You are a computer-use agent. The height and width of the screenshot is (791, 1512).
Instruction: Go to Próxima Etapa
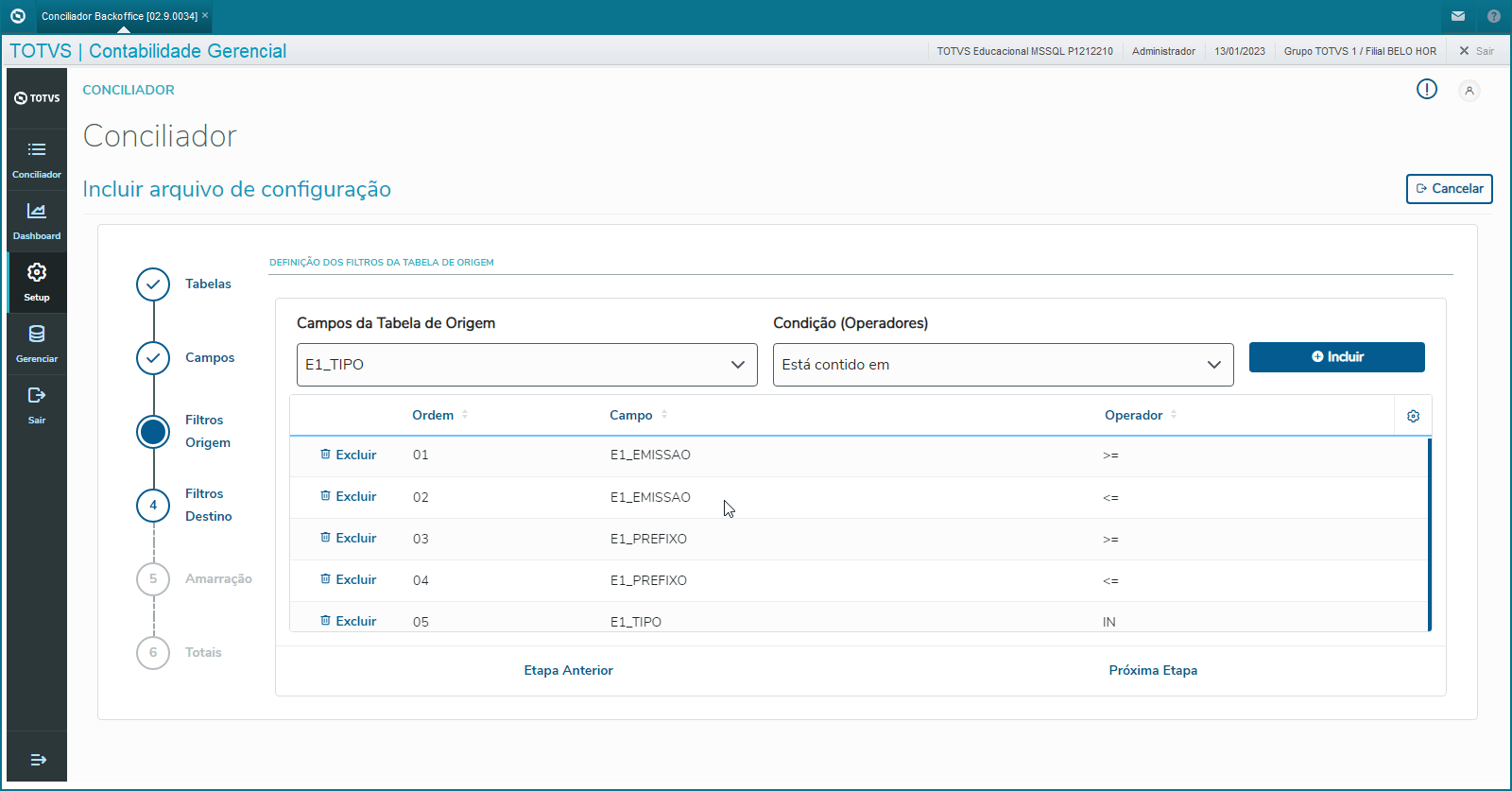tap(1153, 670)
